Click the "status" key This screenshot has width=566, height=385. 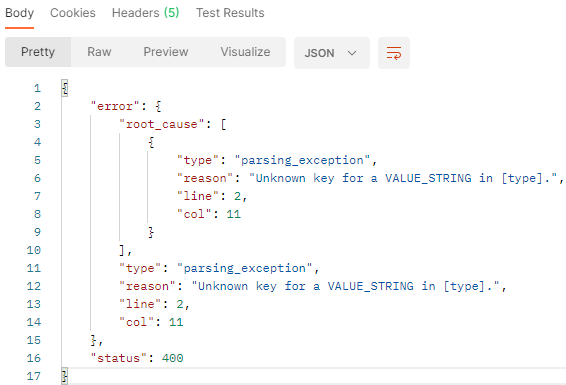click(118, 358)
